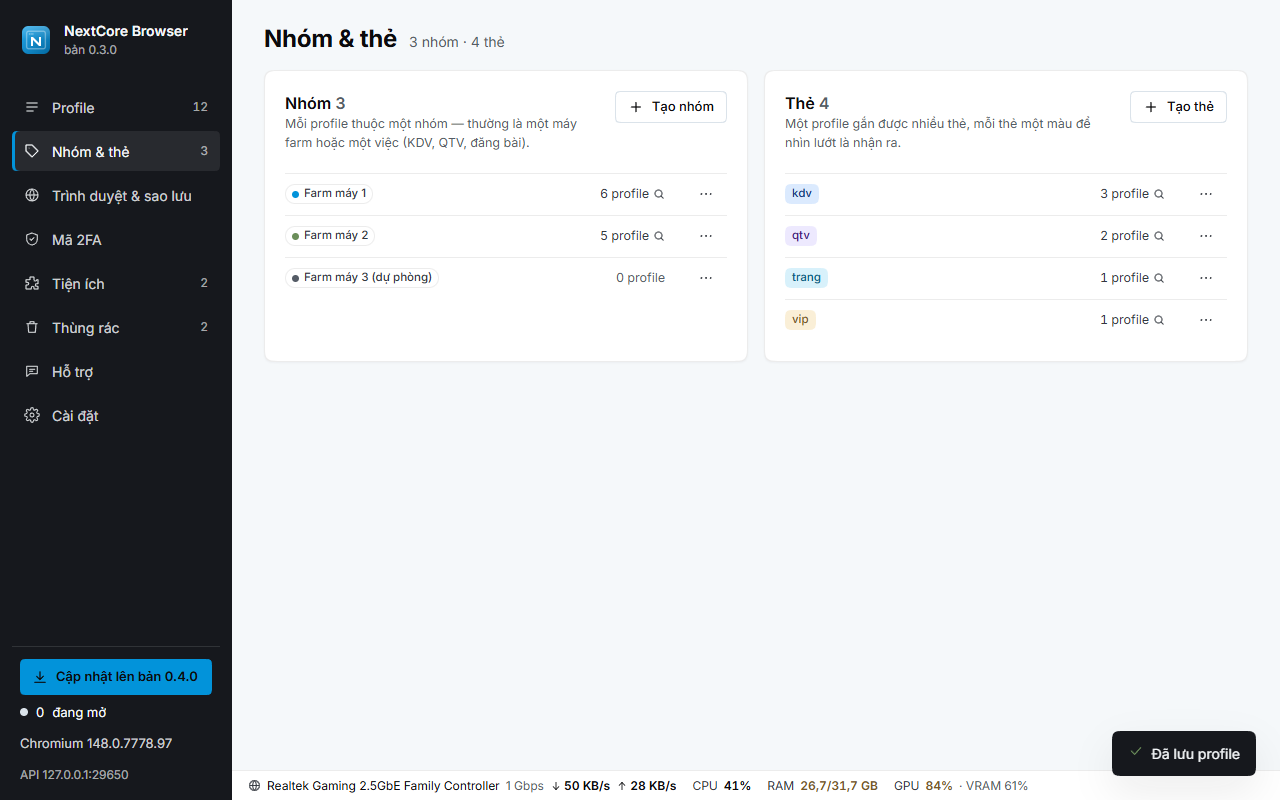Screen dimensions: 1280x800
Task: Click the Chromium 148.0.7778.97 version text
Action: coord(96,744)
